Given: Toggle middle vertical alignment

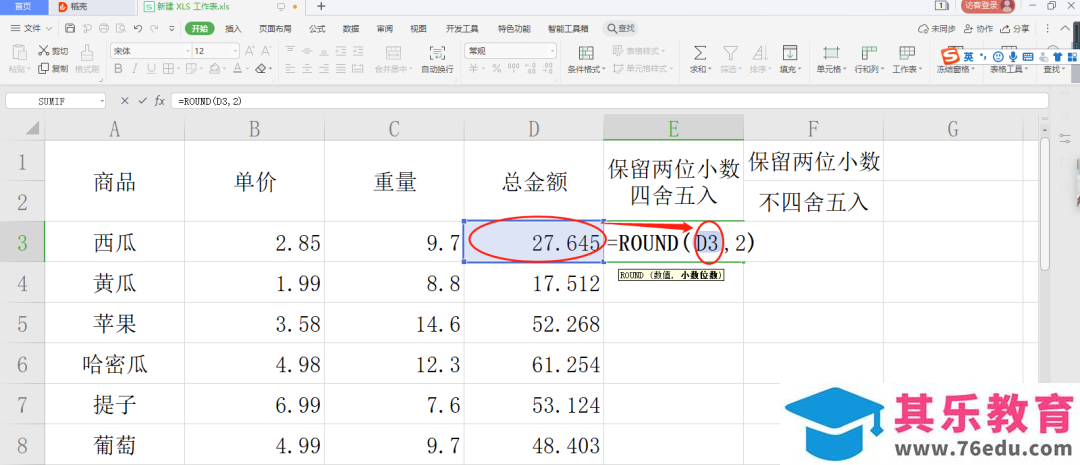Looking at the screenshot, I should pyautogui.click(x=307, y=50).
